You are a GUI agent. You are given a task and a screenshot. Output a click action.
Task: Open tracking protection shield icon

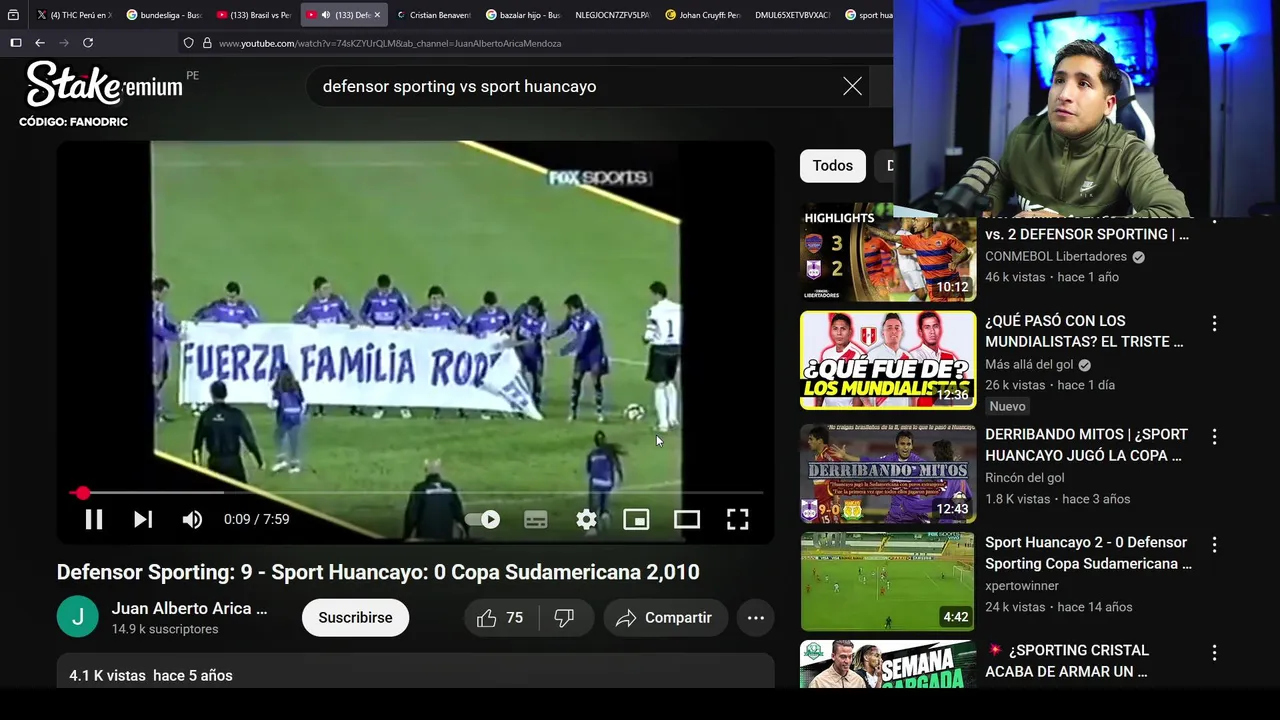(188, 43)
